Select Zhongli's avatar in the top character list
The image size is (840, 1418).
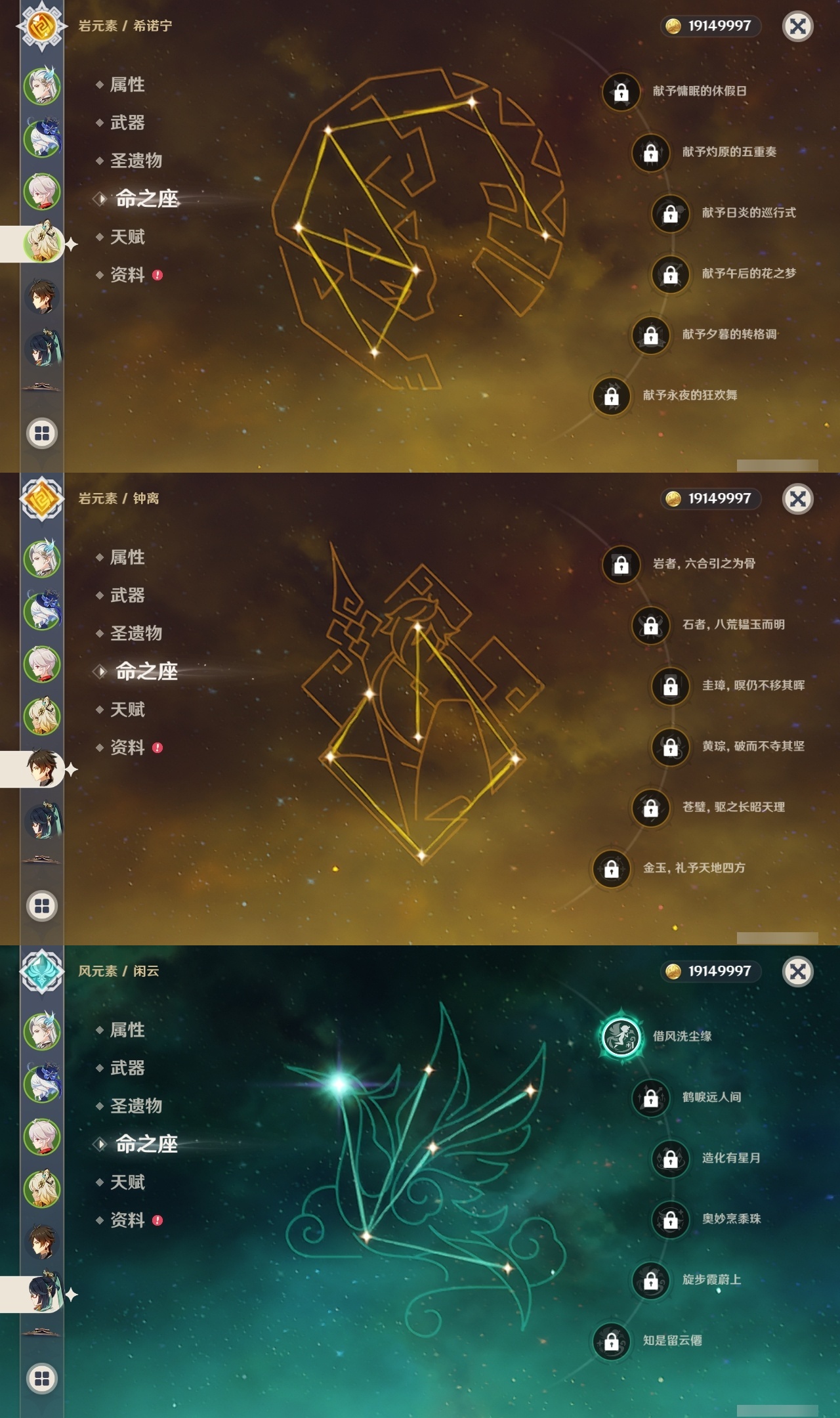(43, 297)
